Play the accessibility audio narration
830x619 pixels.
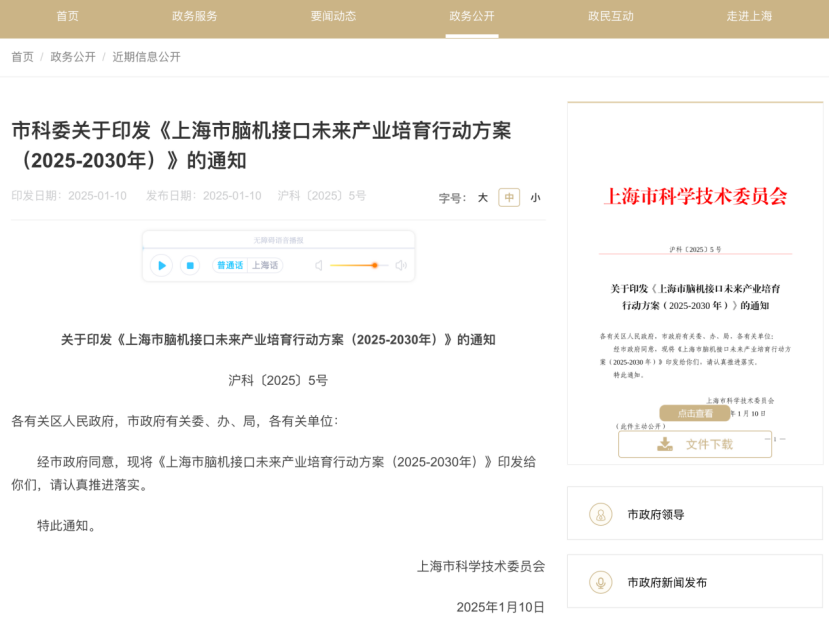[x=161, y=265]
